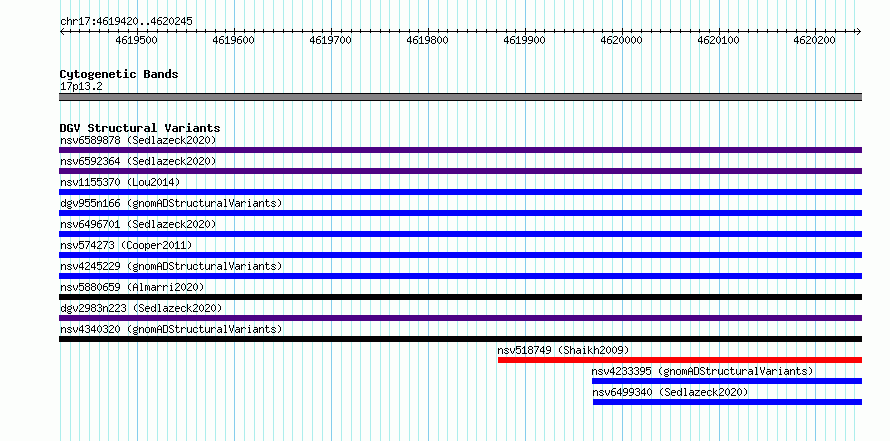
Task: Click the nsv6589878 (Sedlazeck2020) label
Action: point(138,140)
